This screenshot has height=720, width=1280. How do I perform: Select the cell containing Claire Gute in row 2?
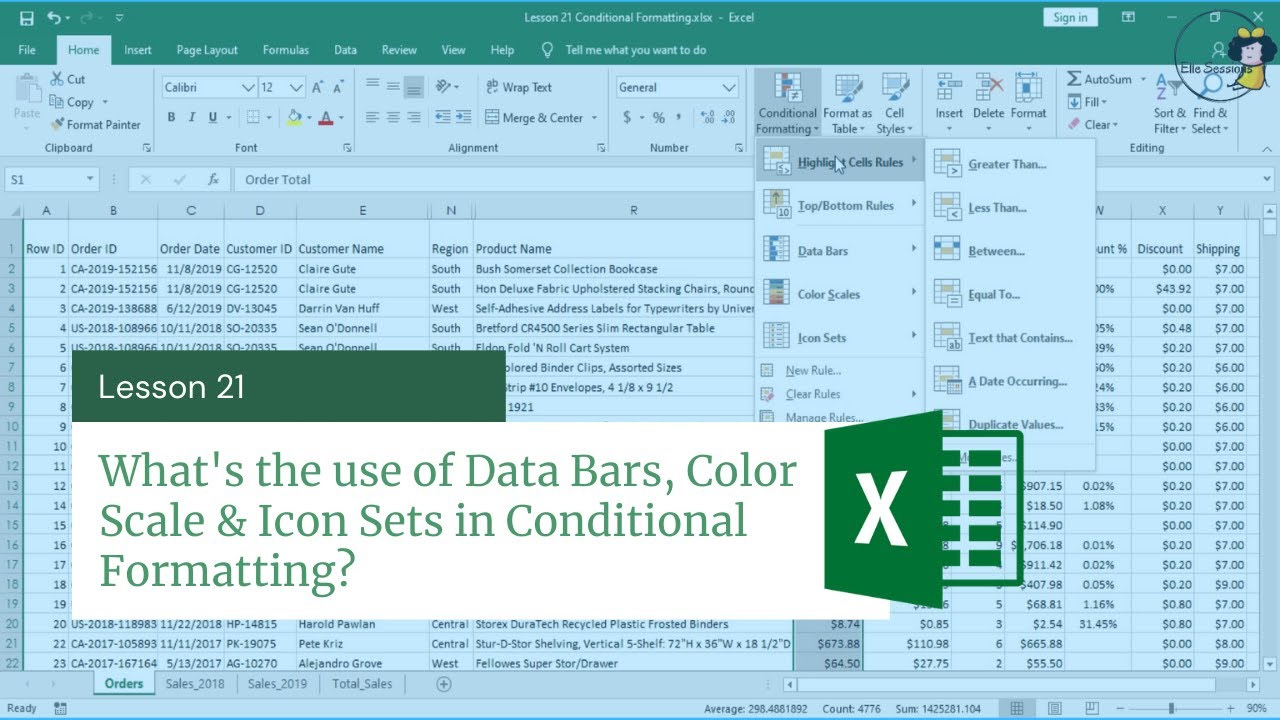coord(362,269)
